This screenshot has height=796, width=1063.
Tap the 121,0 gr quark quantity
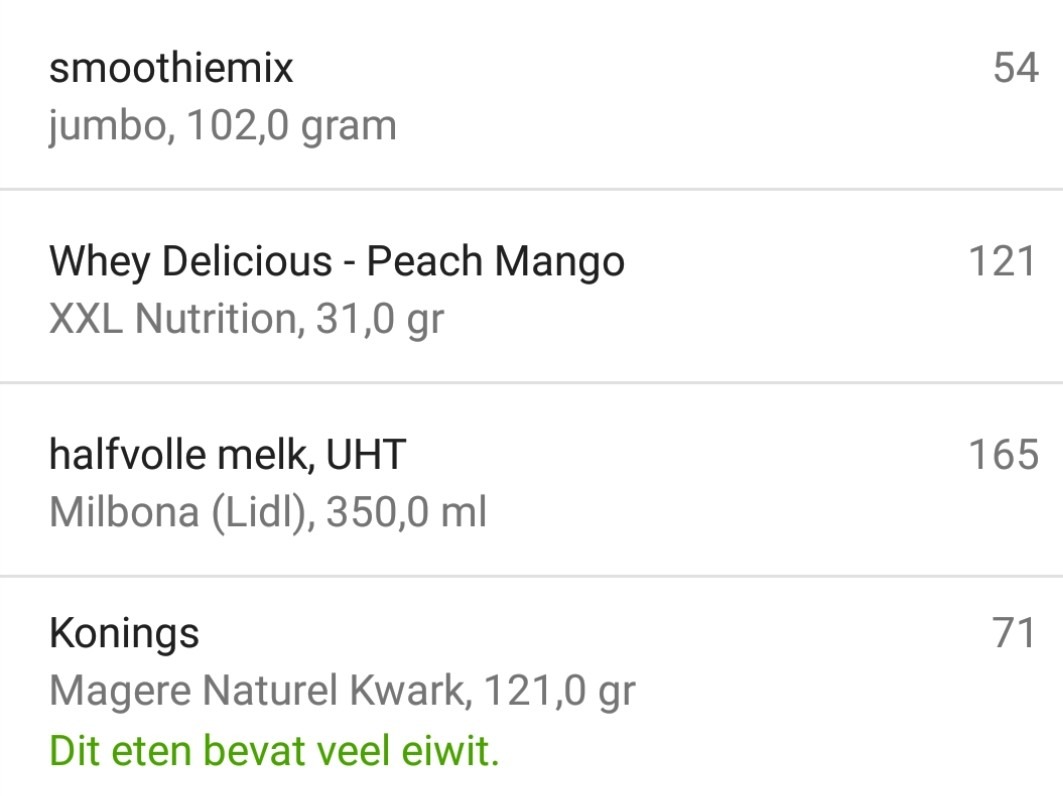coord(558,691)
